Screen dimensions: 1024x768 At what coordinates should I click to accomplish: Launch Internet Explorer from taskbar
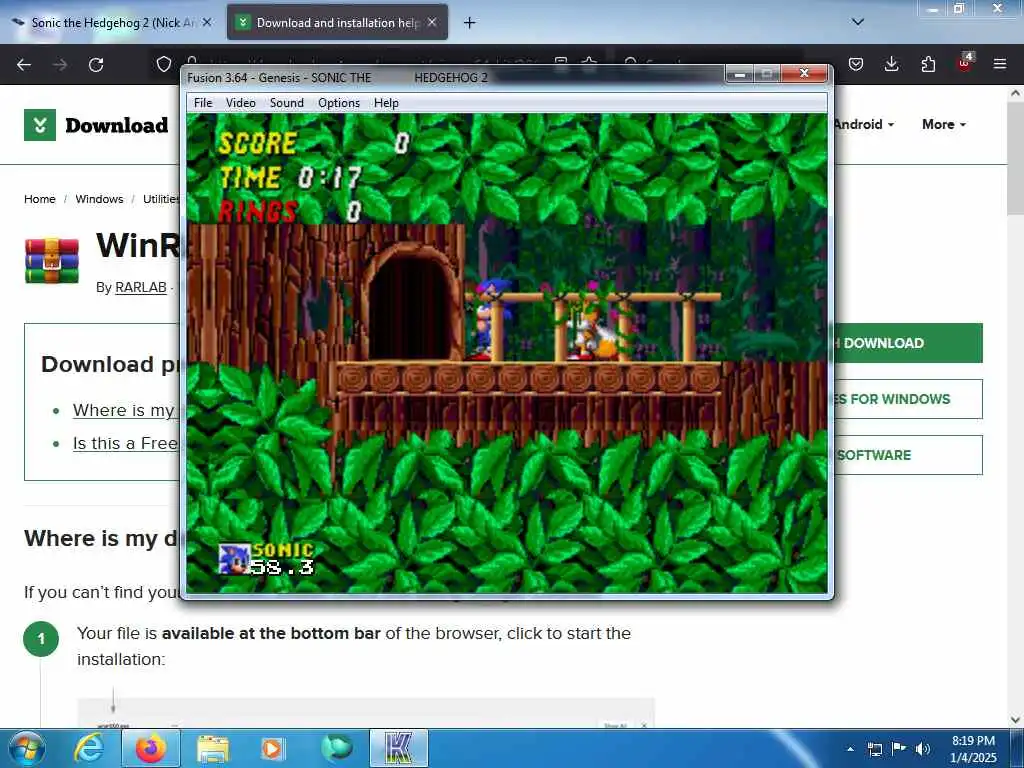pos(89,748)
